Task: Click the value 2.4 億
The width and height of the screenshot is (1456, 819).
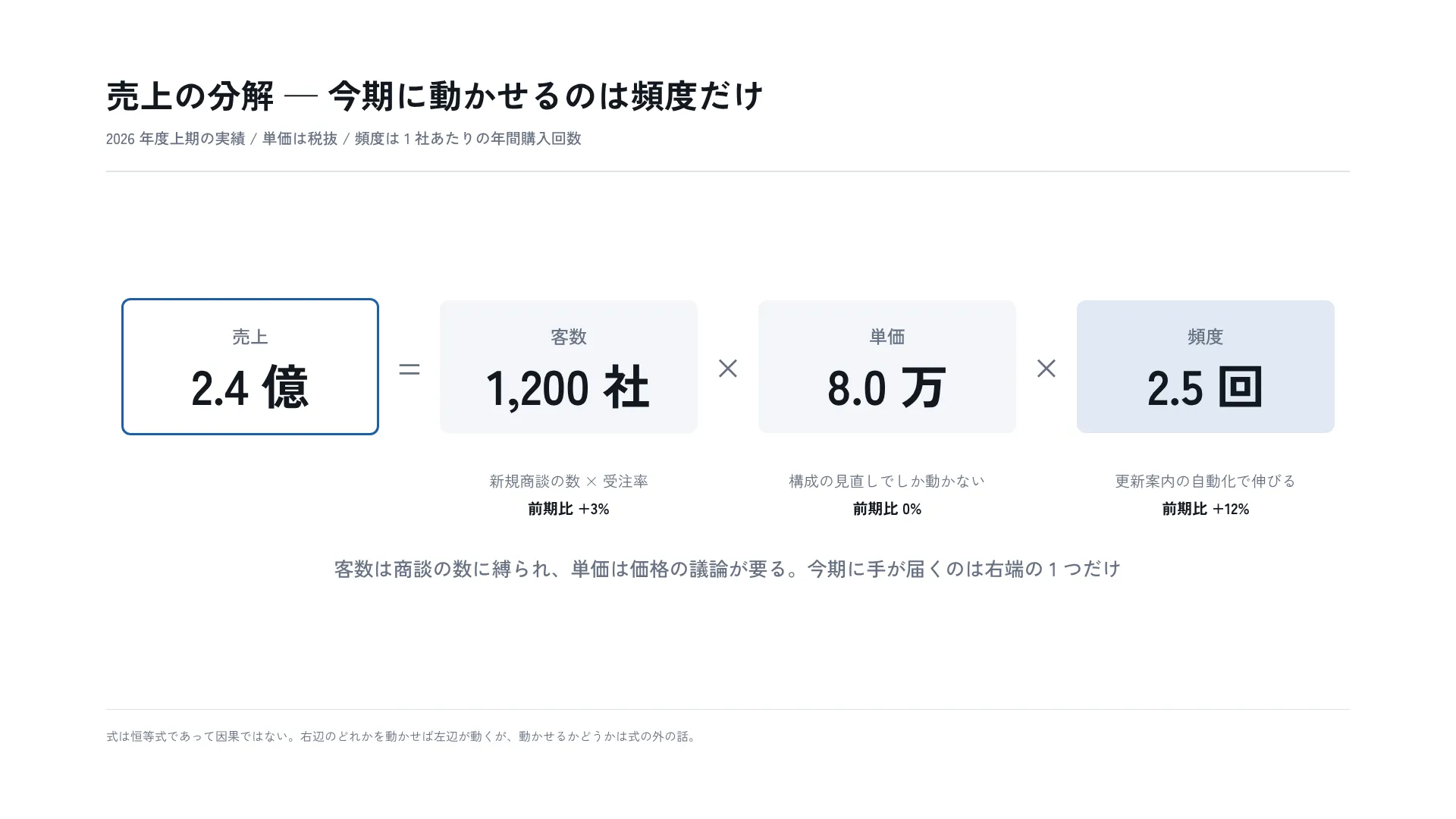Action: coord(250,388)
